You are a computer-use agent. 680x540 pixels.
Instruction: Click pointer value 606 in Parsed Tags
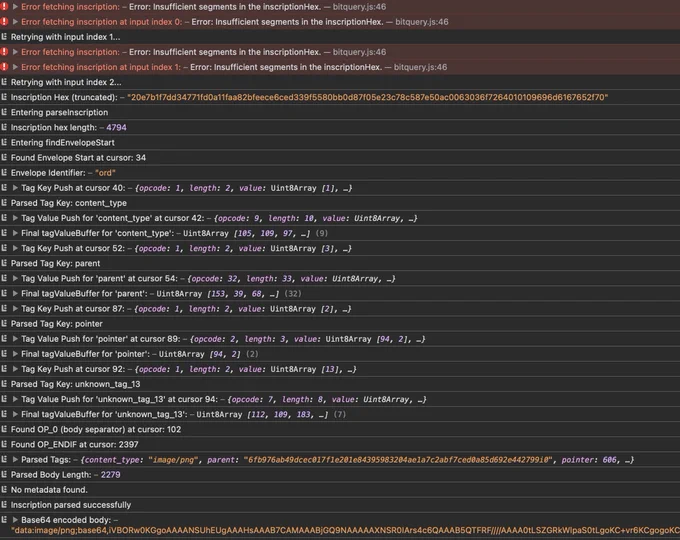point(609,459)
